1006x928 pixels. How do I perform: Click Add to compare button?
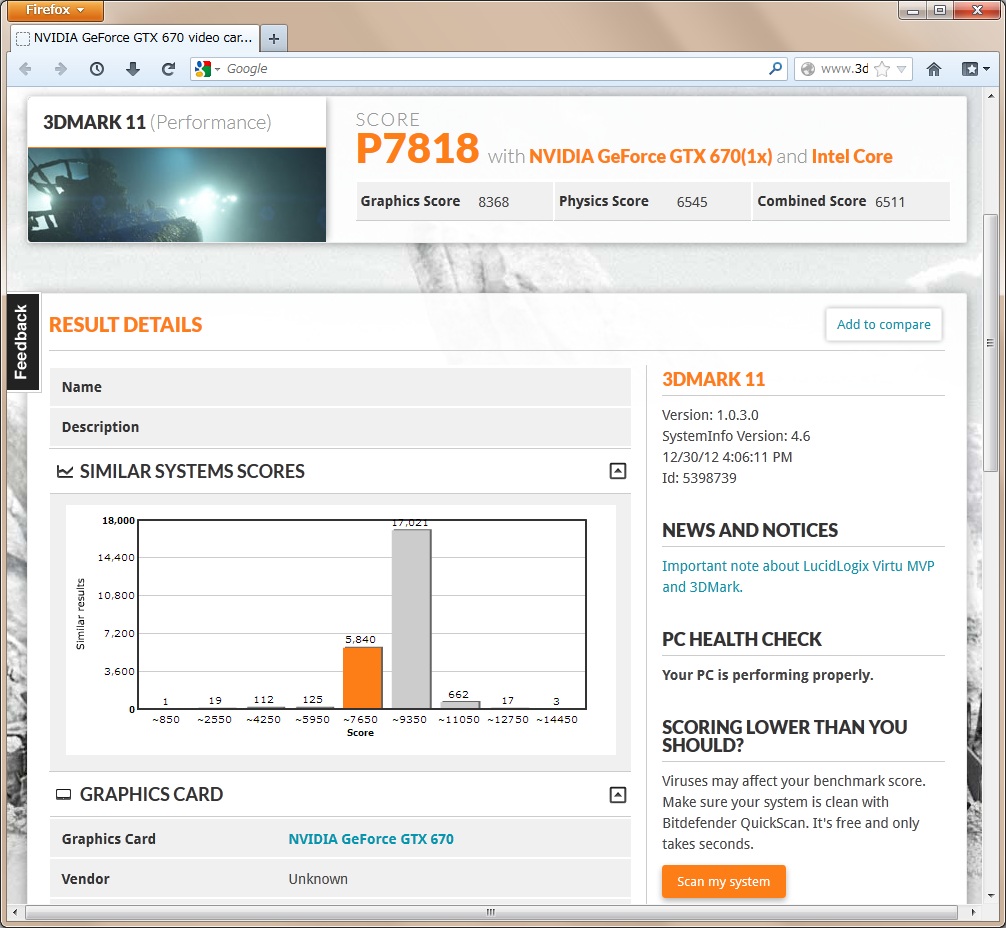point(883,324)
